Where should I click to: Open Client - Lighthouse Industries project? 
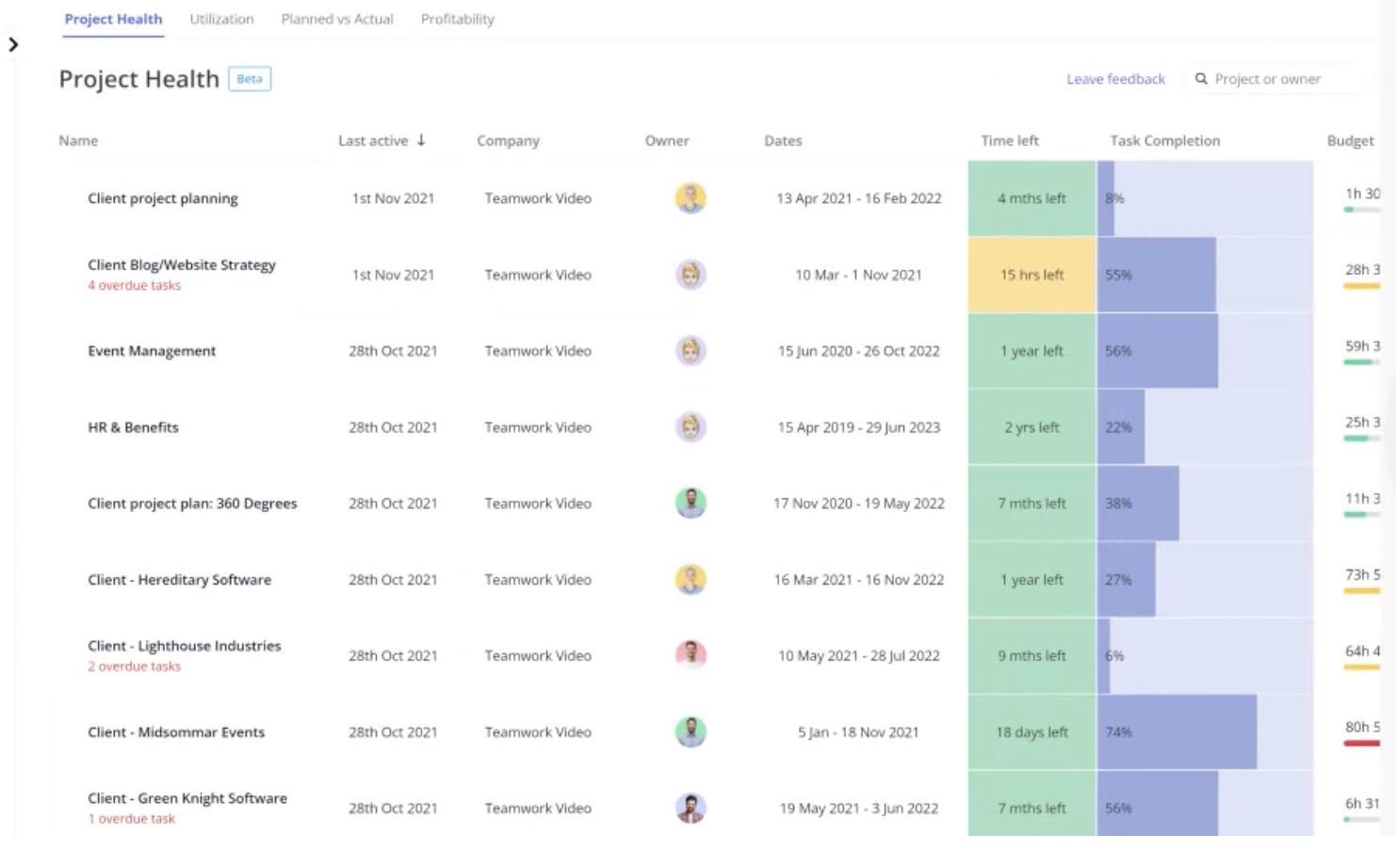click(185, 646)
